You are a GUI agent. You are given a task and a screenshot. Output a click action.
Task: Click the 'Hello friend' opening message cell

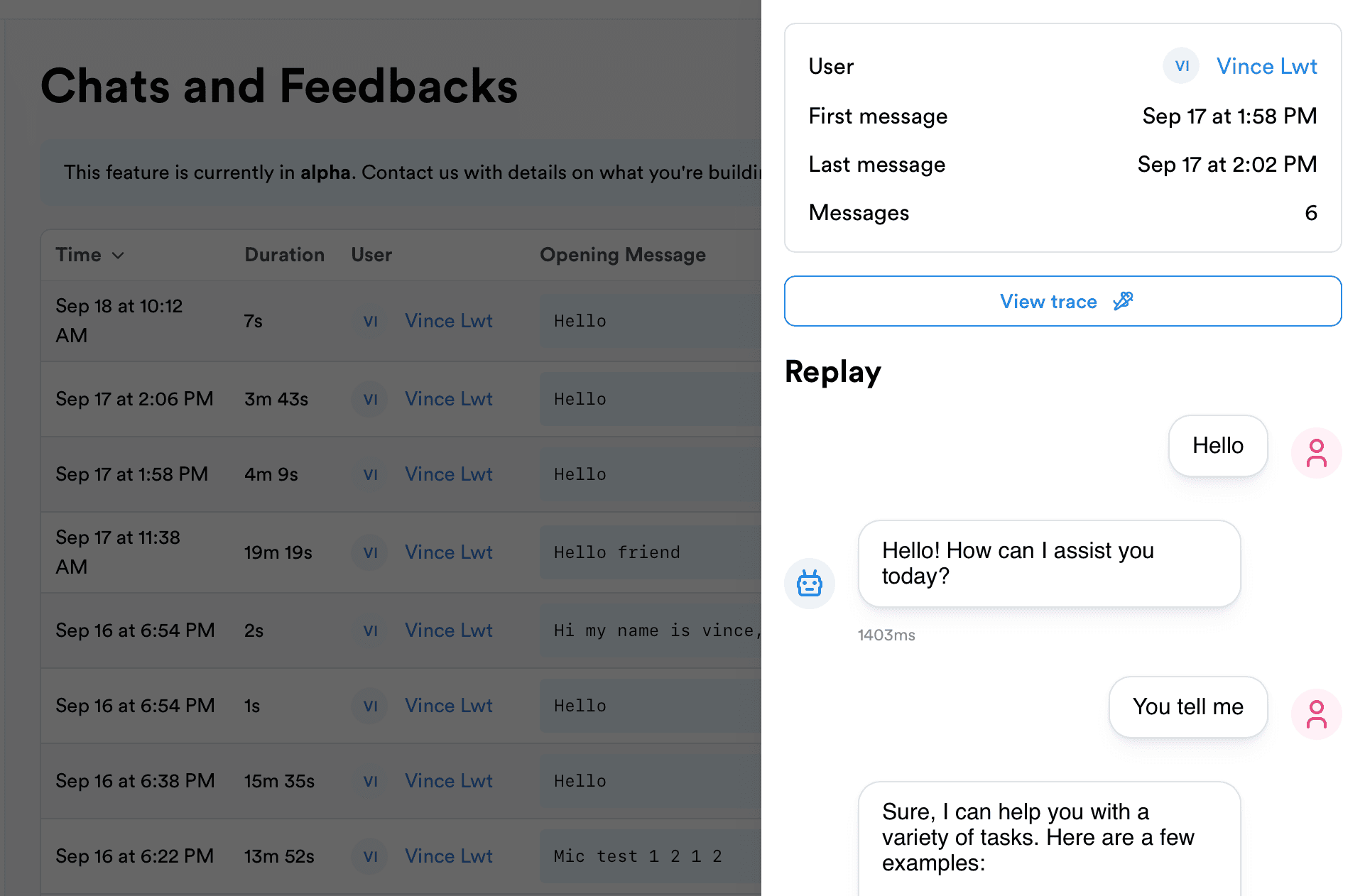[x=616, y=552]
